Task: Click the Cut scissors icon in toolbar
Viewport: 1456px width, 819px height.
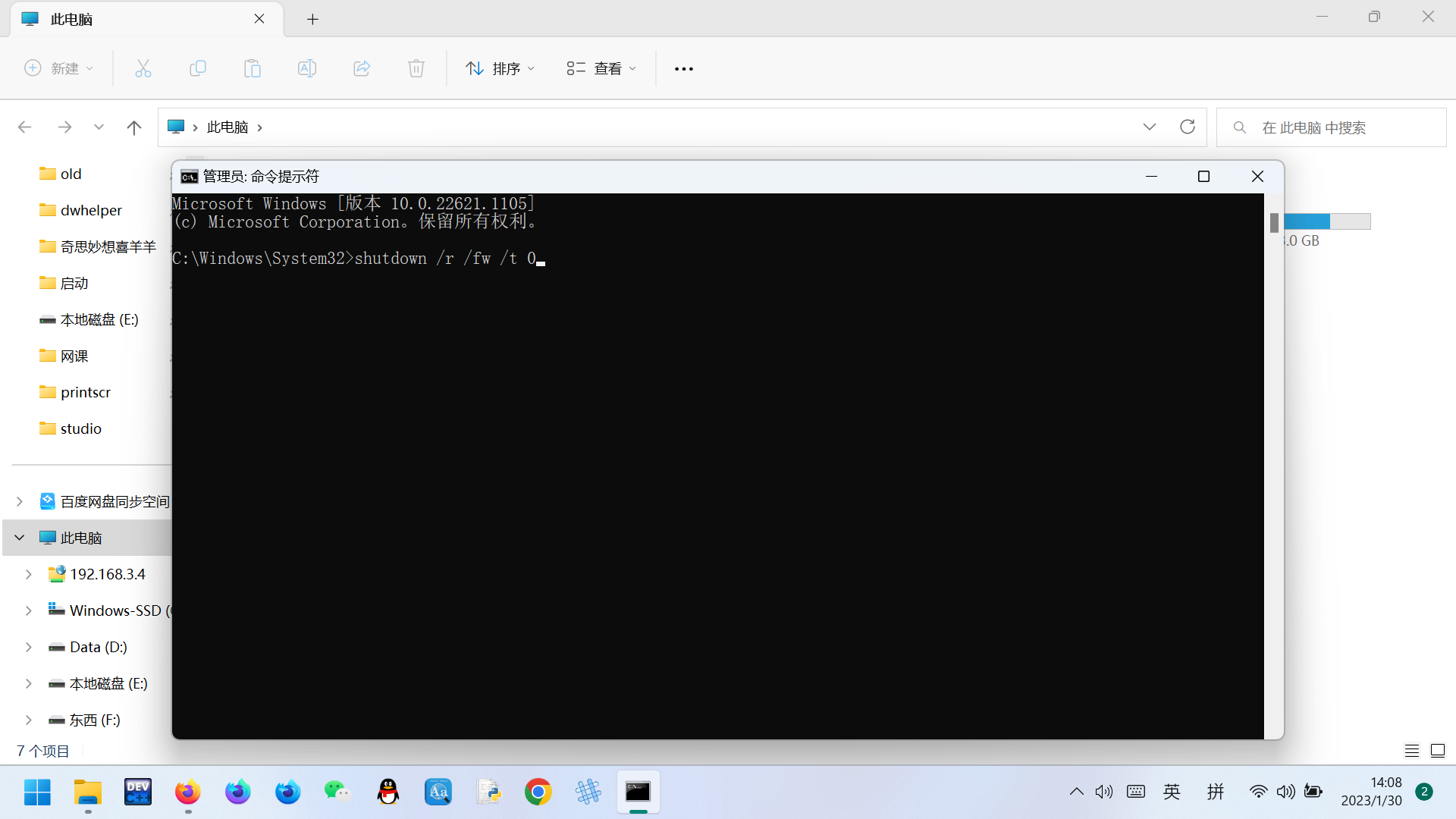Action: coord(143,68)
